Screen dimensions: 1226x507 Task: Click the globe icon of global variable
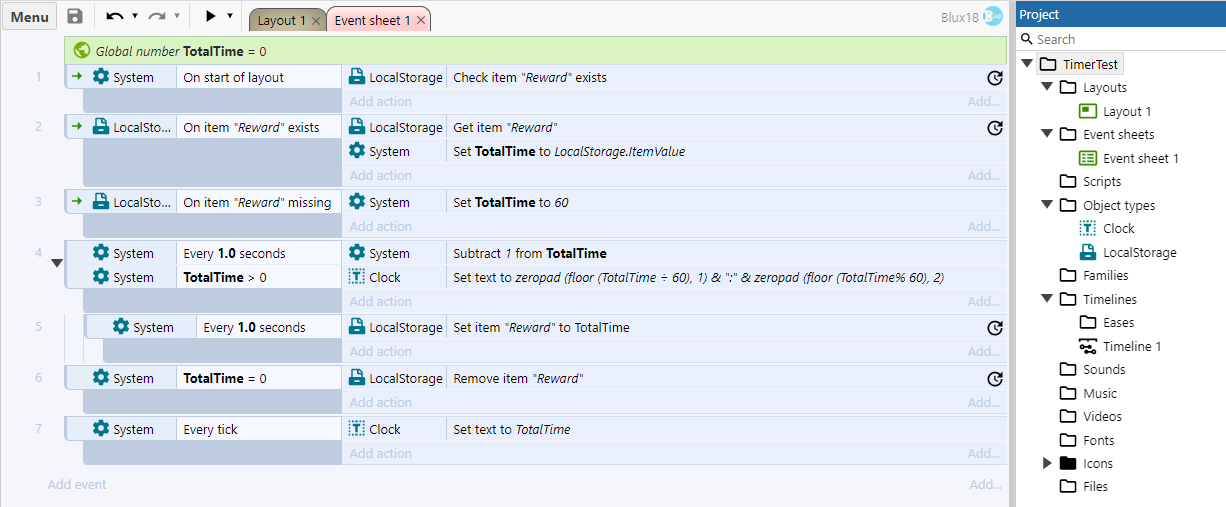point(82,51)
